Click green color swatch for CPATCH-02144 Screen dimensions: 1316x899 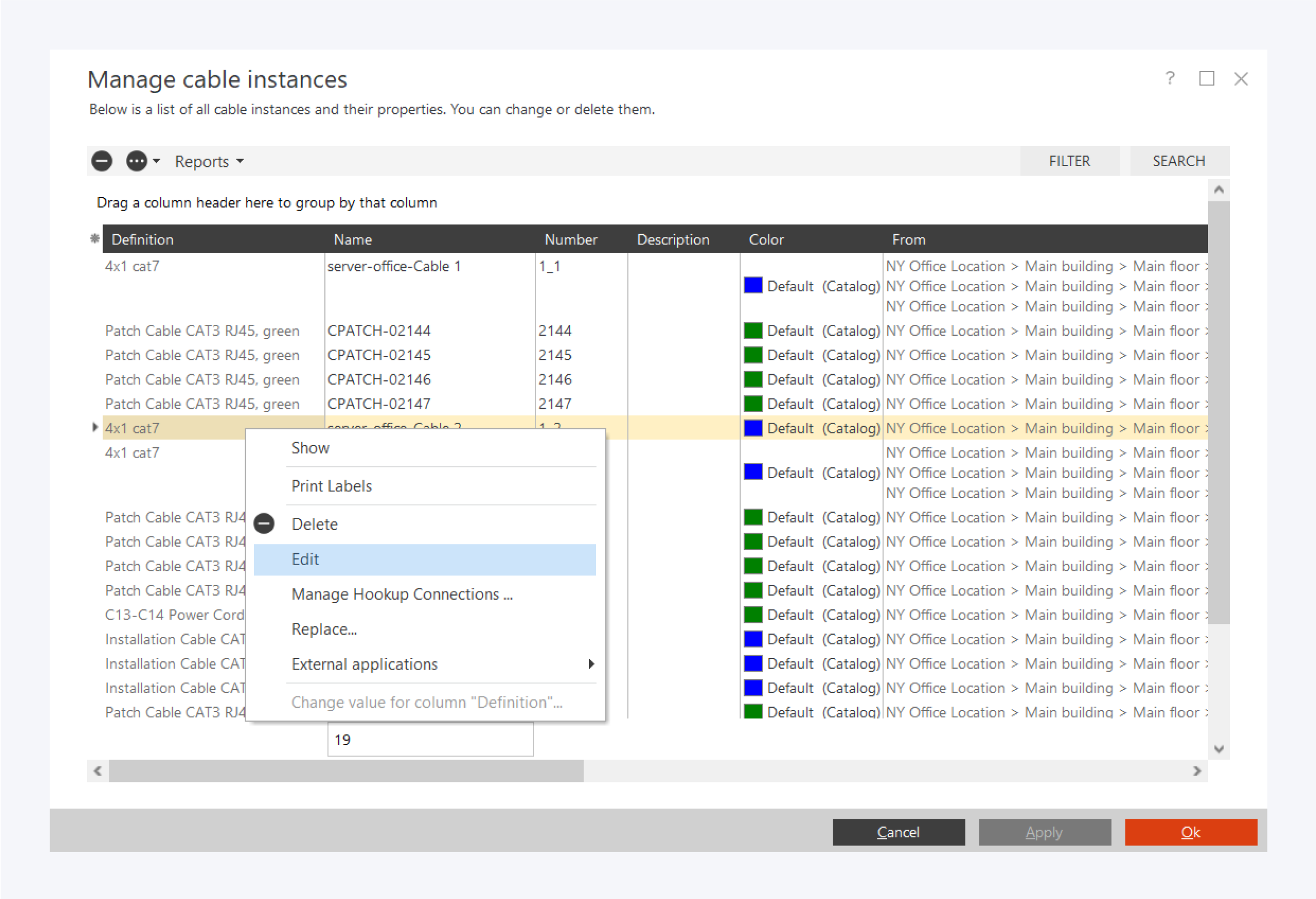coord(752,331)
